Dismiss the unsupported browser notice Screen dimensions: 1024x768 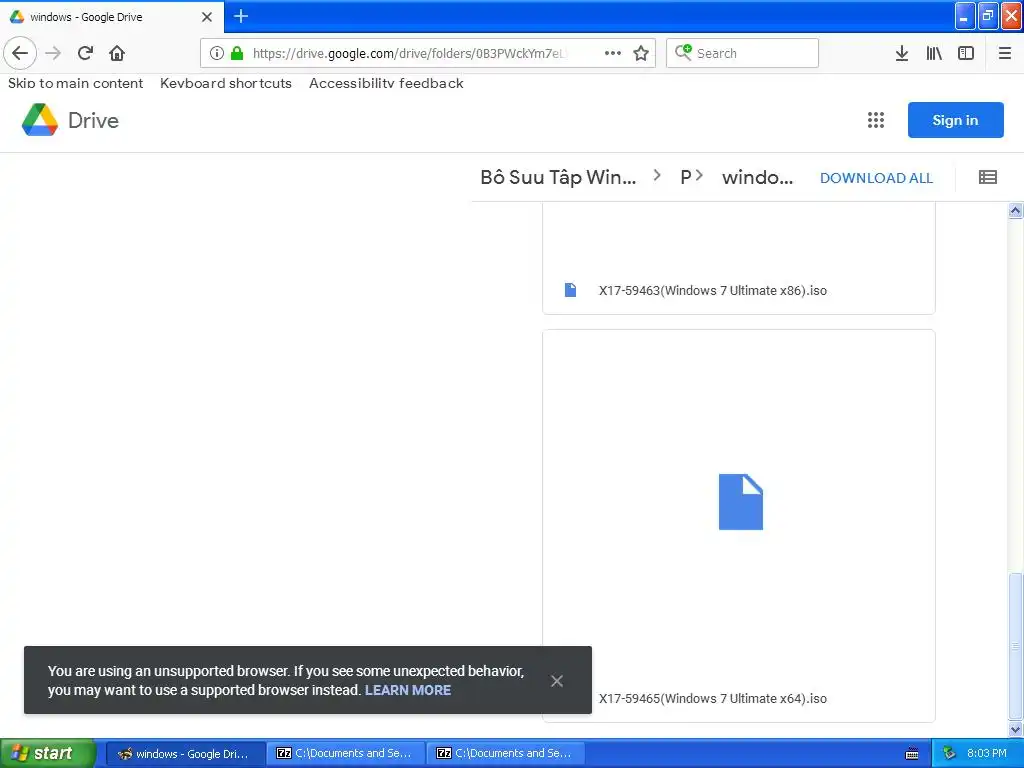coord(556,680)
